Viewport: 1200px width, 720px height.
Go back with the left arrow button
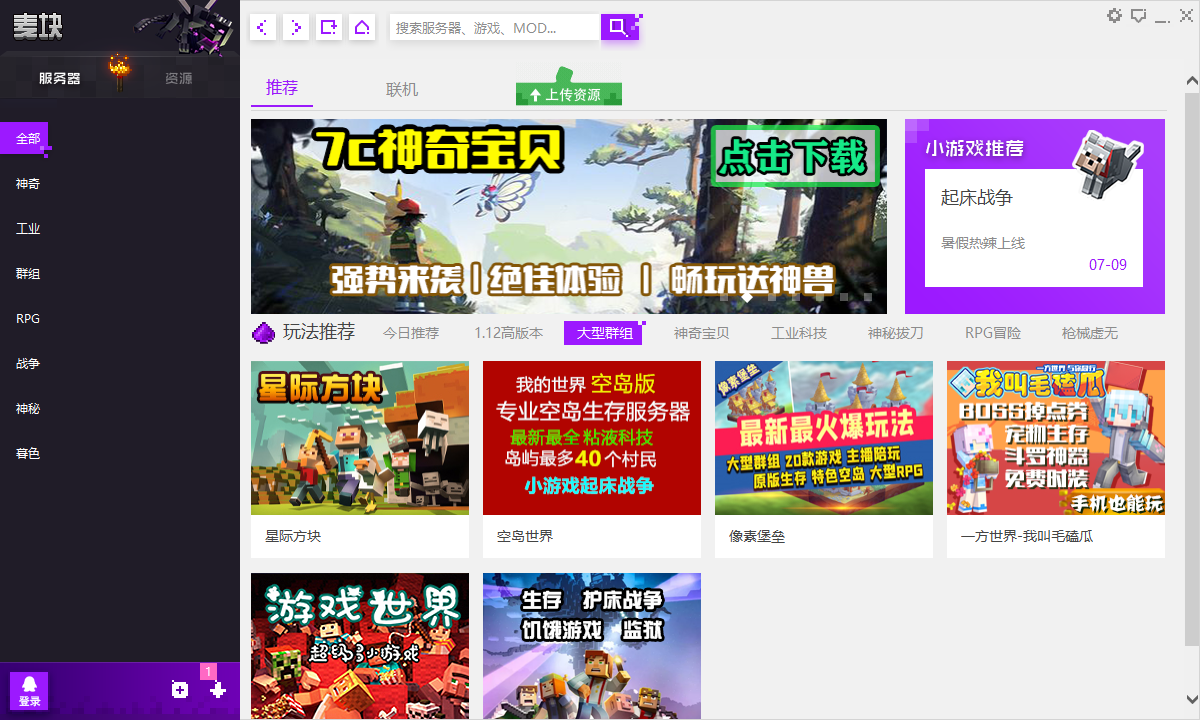tap(263, 27)
